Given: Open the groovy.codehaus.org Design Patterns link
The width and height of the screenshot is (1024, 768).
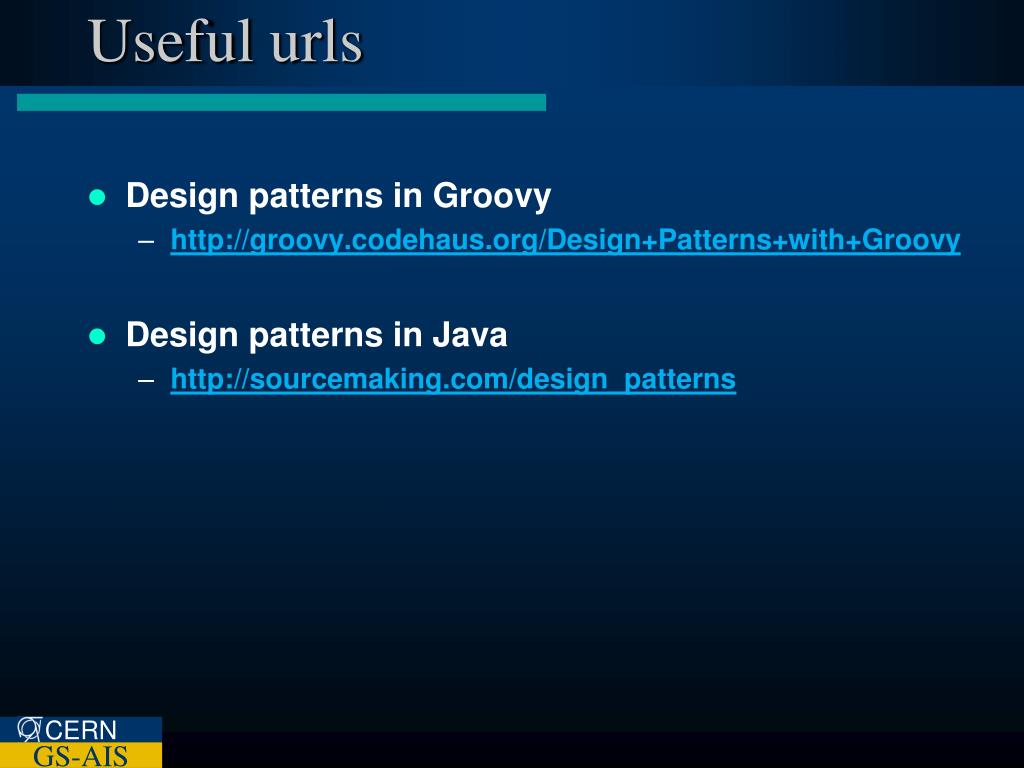Looking at the screenshot, I should point(565,240).
